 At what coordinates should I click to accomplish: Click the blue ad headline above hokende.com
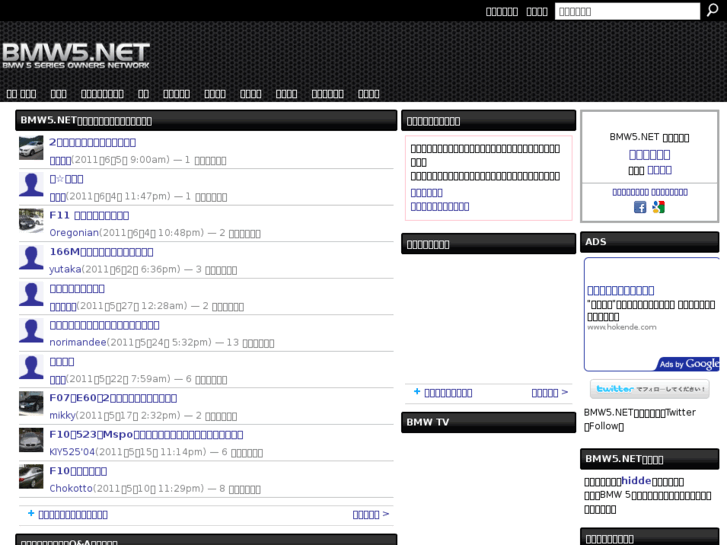(620, 291)
